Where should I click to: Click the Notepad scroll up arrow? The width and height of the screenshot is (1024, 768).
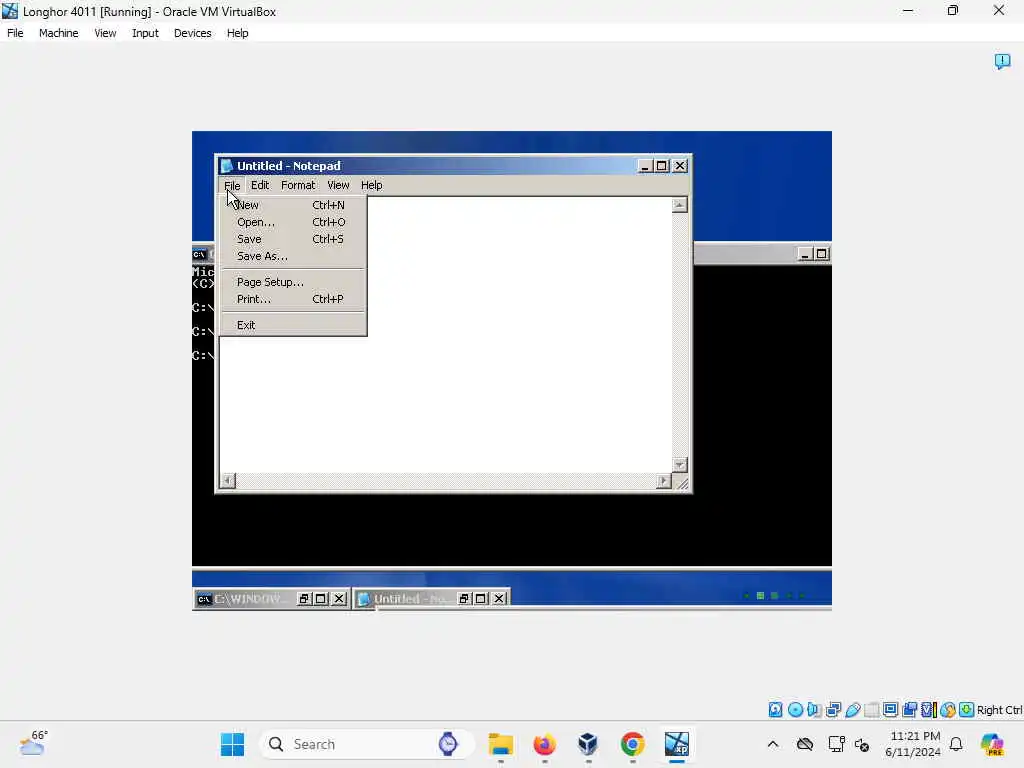(x=679, y=205)
